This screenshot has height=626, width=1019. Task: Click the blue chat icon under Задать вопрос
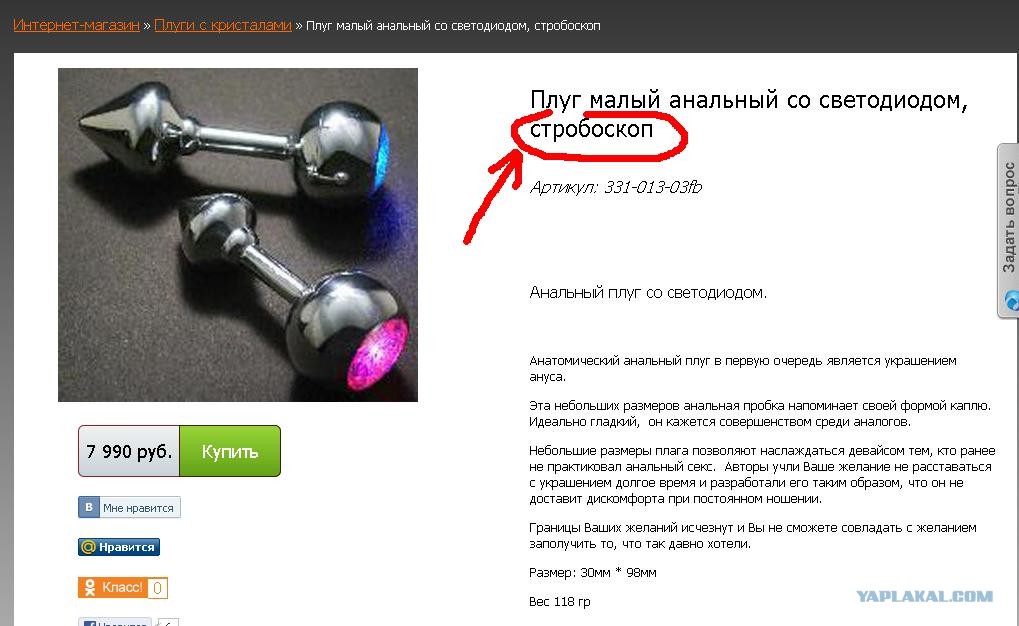pyautogui.click(x=1011, y=300)
